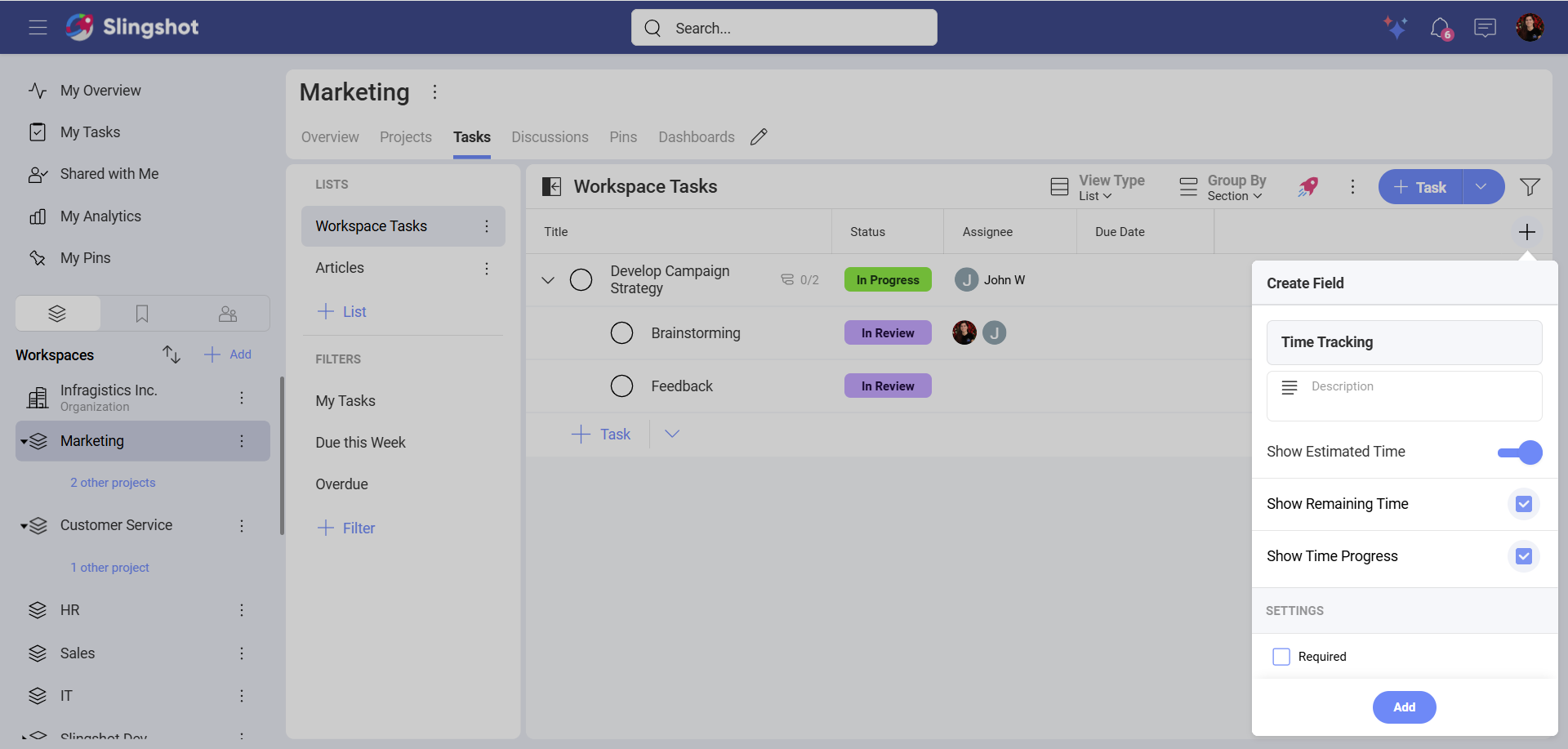Viewport: 1568px width, 749px height.
Task: Open Articles list options menu
Action: [x=487, y=269]
